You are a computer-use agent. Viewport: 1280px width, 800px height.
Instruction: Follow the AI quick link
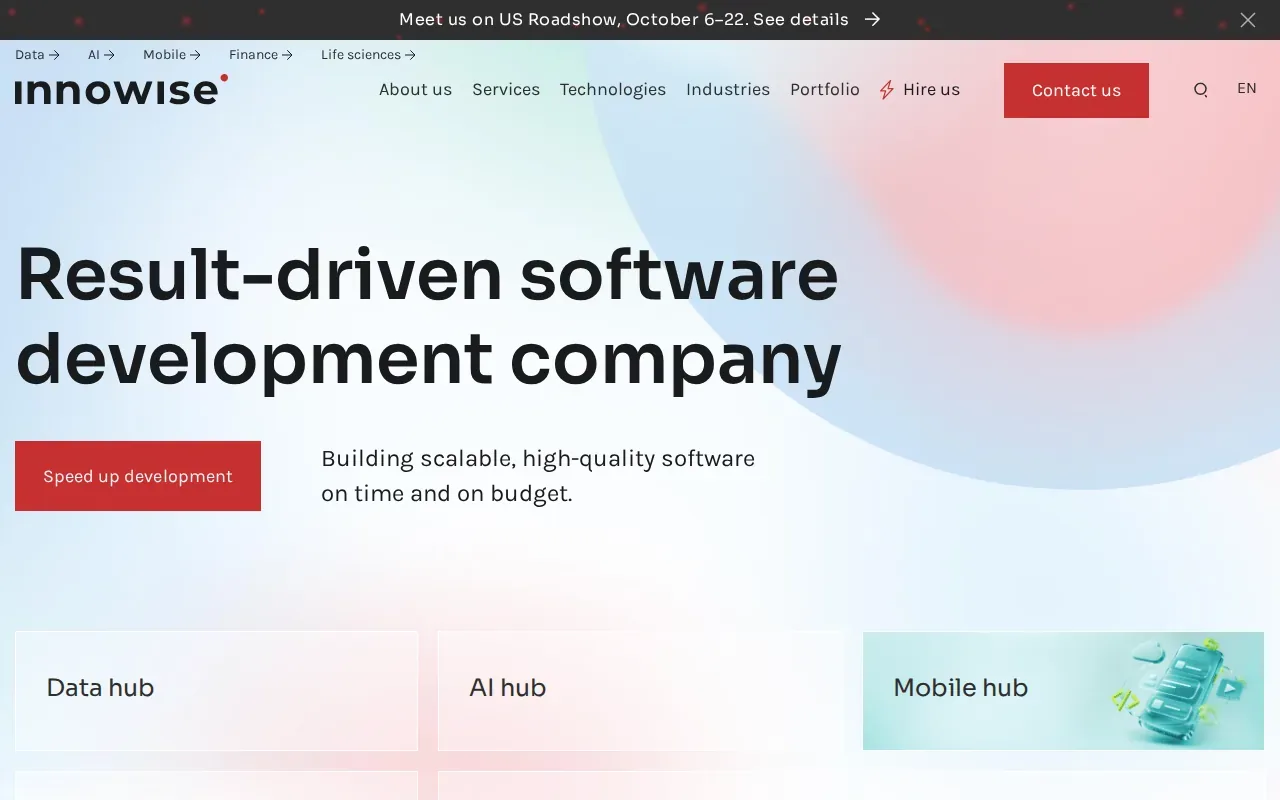(x=101, y=55)
